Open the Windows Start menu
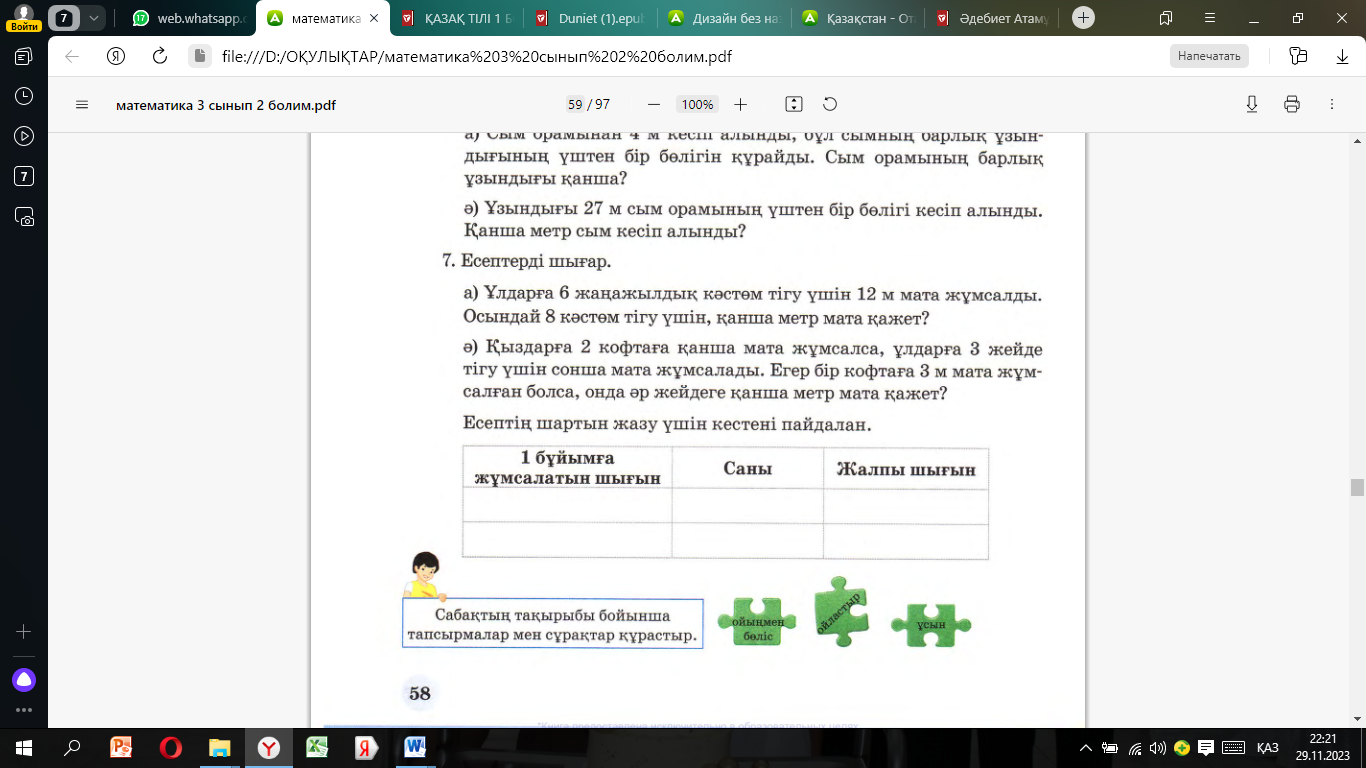 coord(23,747)
